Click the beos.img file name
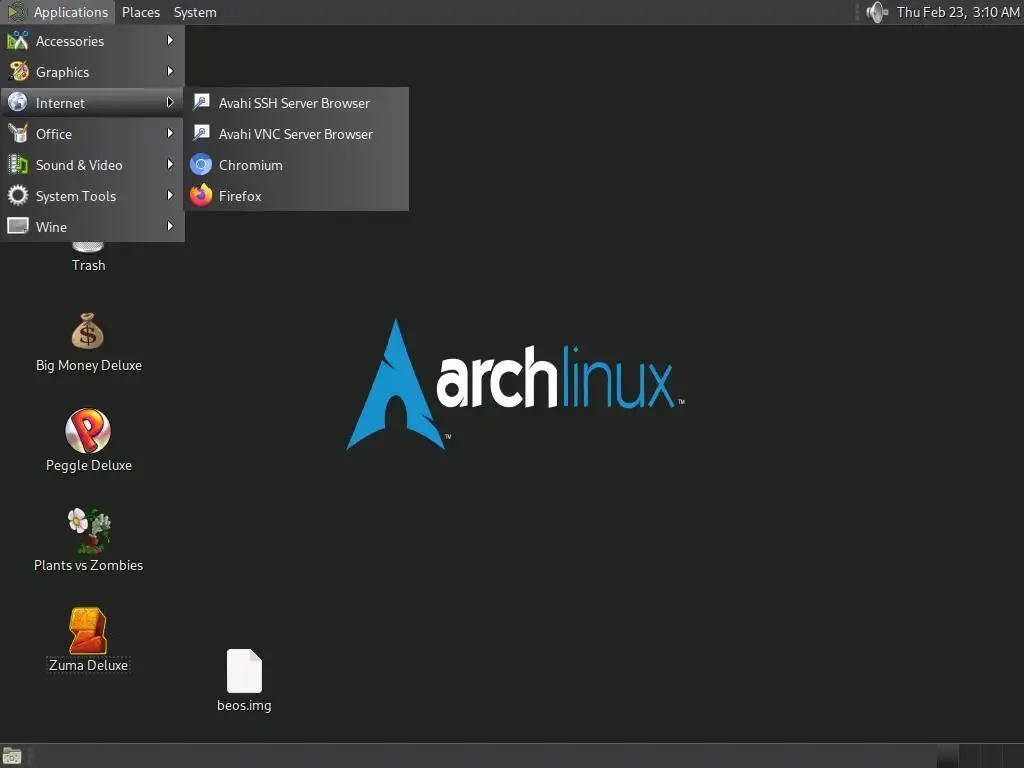1024x768 pixels. pyautogui.click(x=244, y=705)
